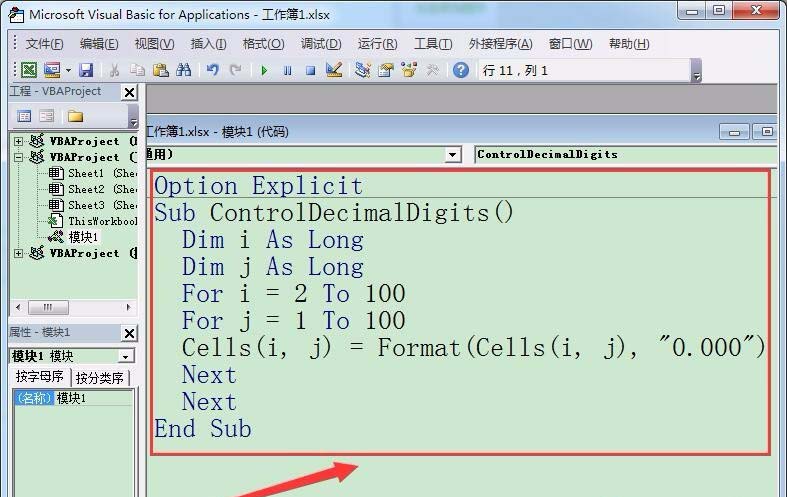Toggle Folders view in the project panel

pyautogui.click(x=76, y=116)
